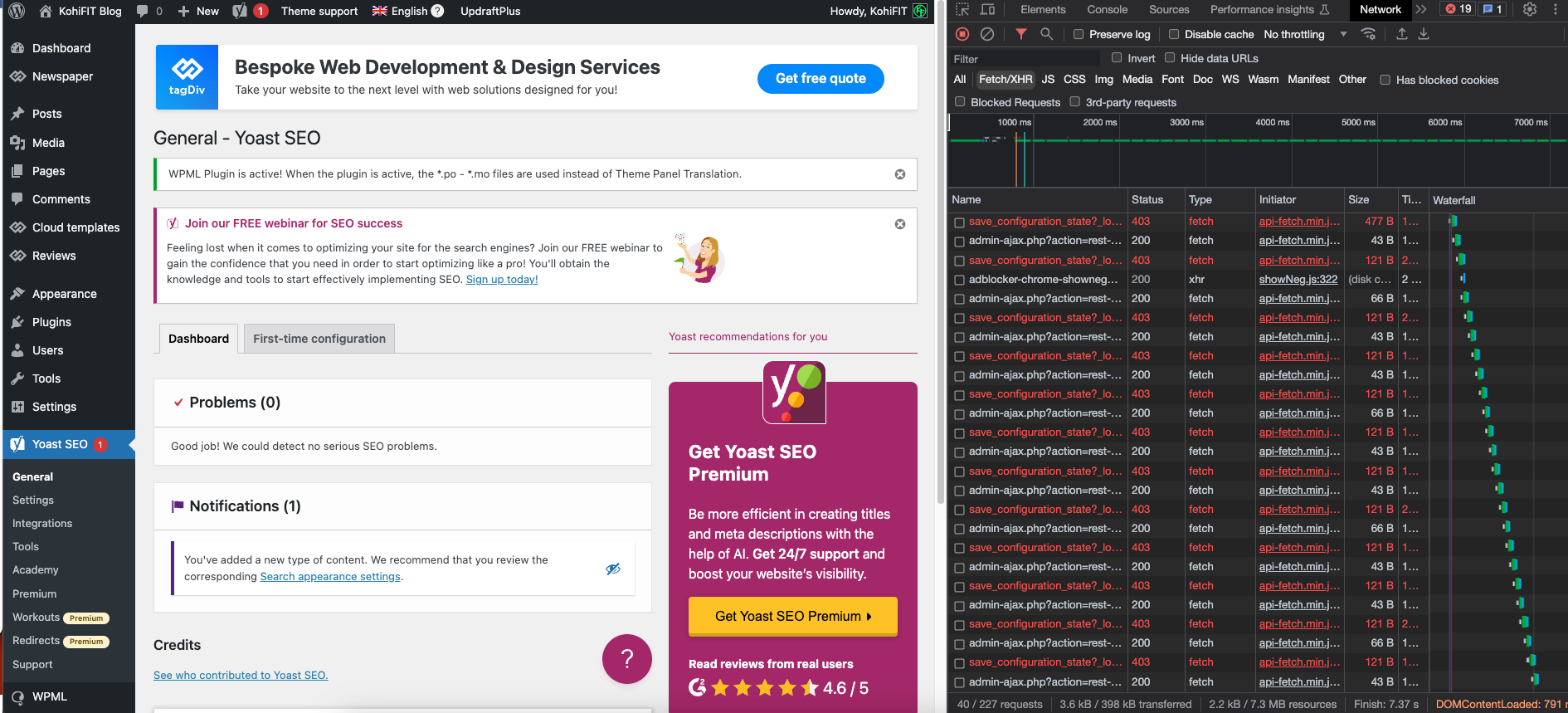
Task: Stop recording network log
Action: (x=962, y=34)
